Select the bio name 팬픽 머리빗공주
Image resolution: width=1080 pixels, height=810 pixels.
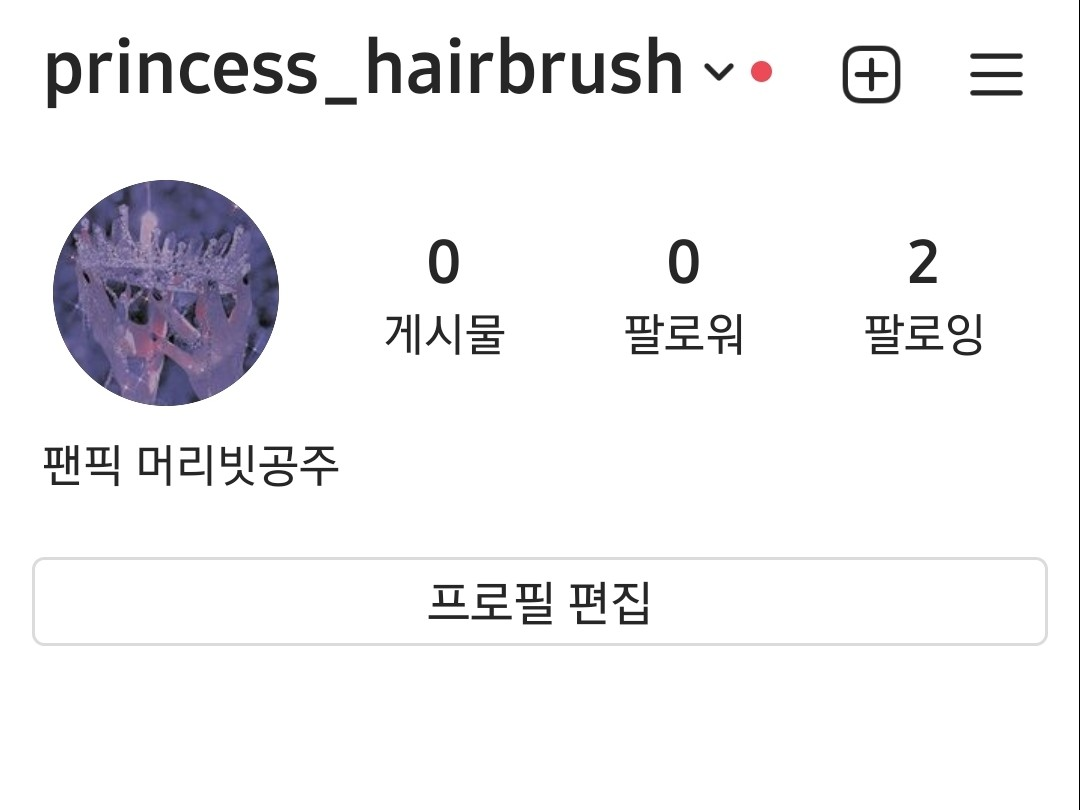[191, 466]
